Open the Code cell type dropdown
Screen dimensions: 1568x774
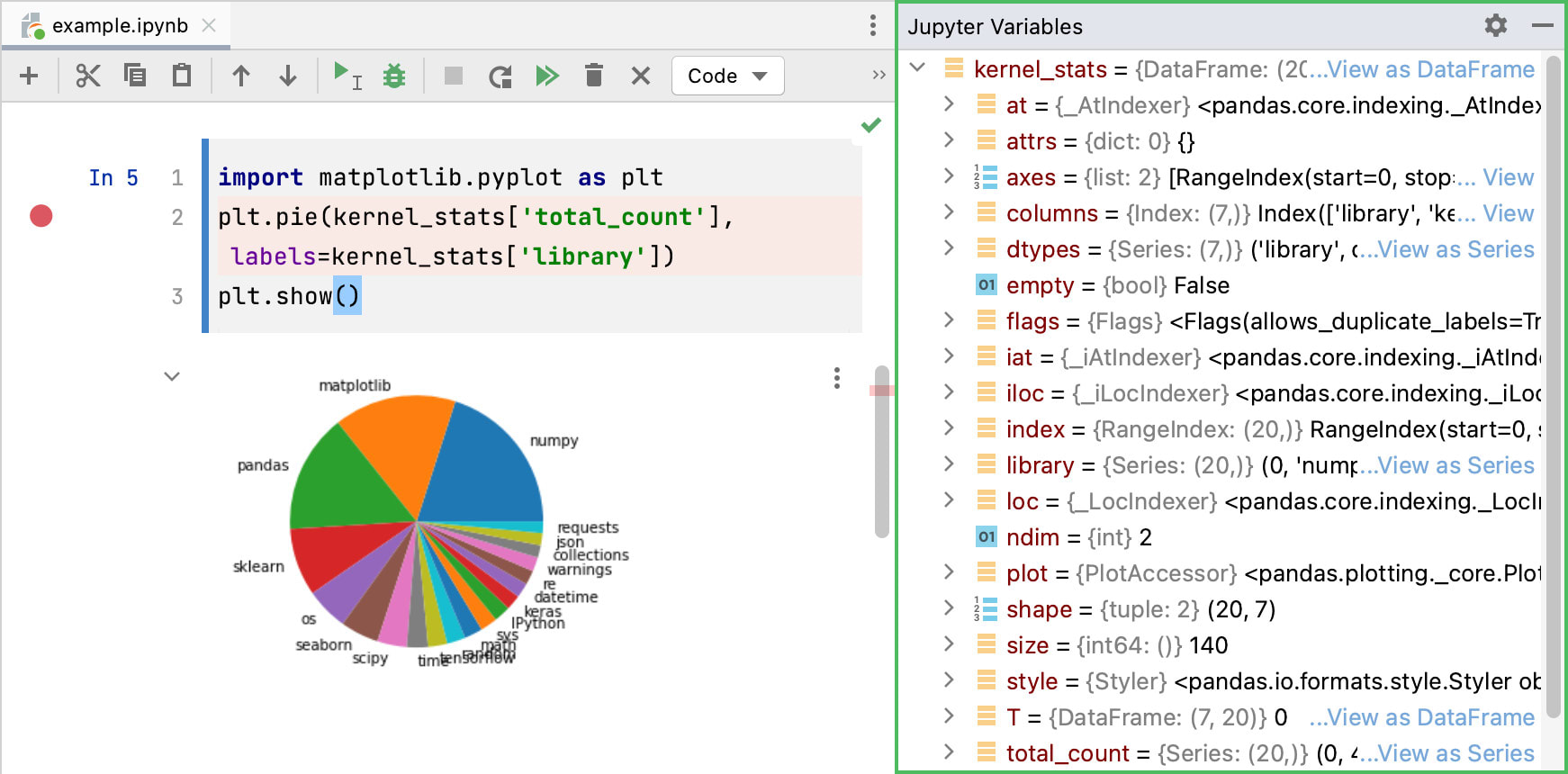coord(727,76)
